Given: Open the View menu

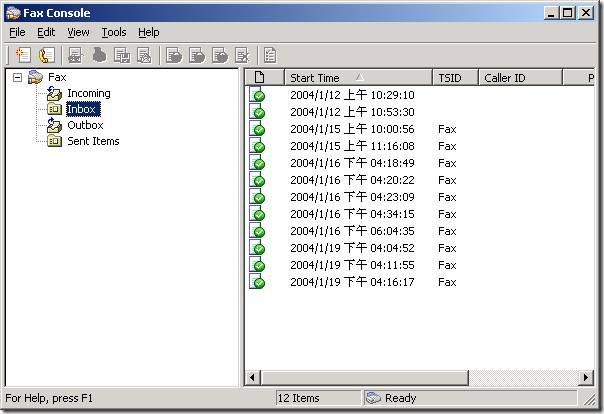Looking at the screenshot, I should [78, 32].
